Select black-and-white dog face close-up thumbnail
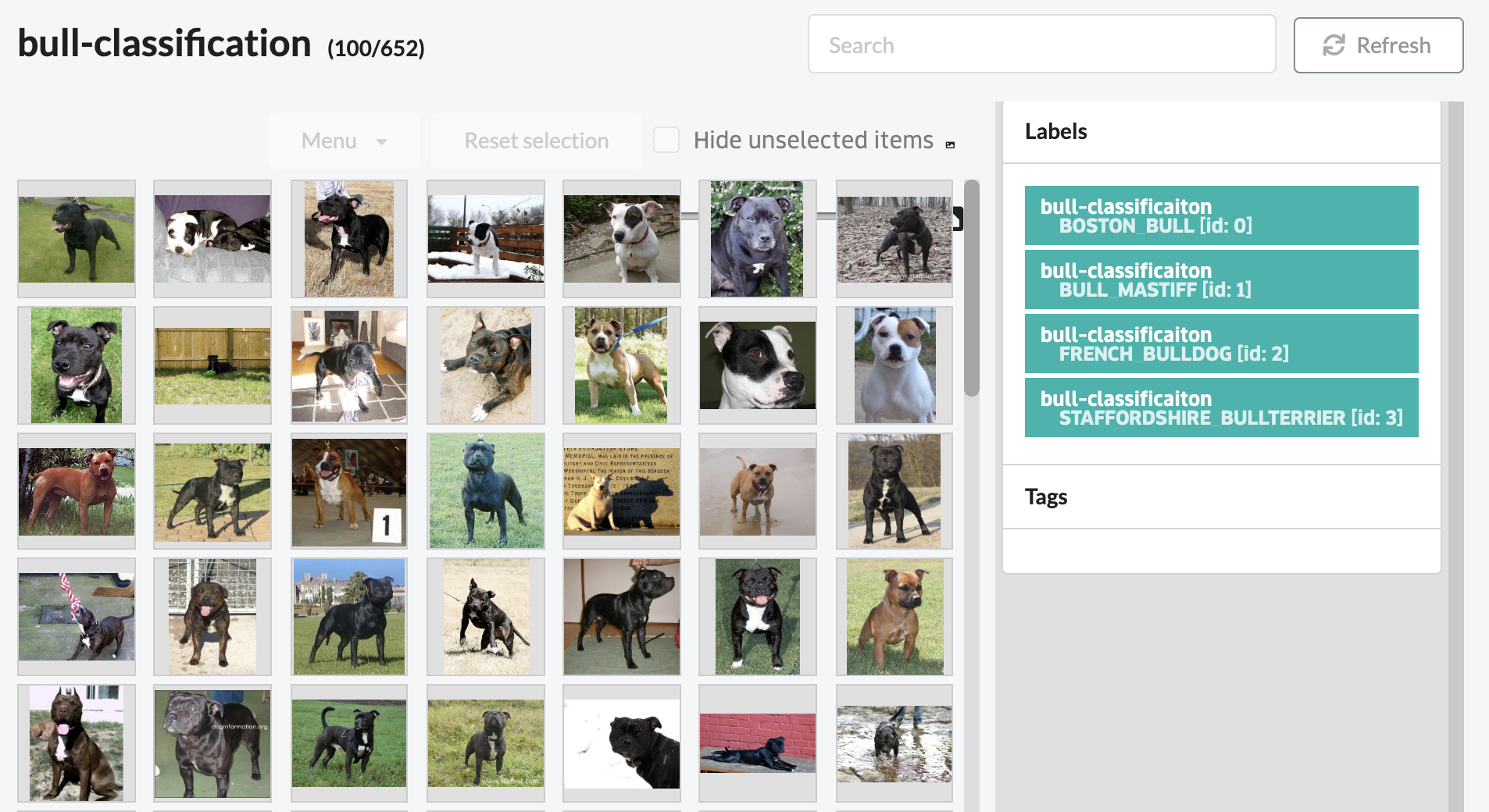 pos(758,365)
